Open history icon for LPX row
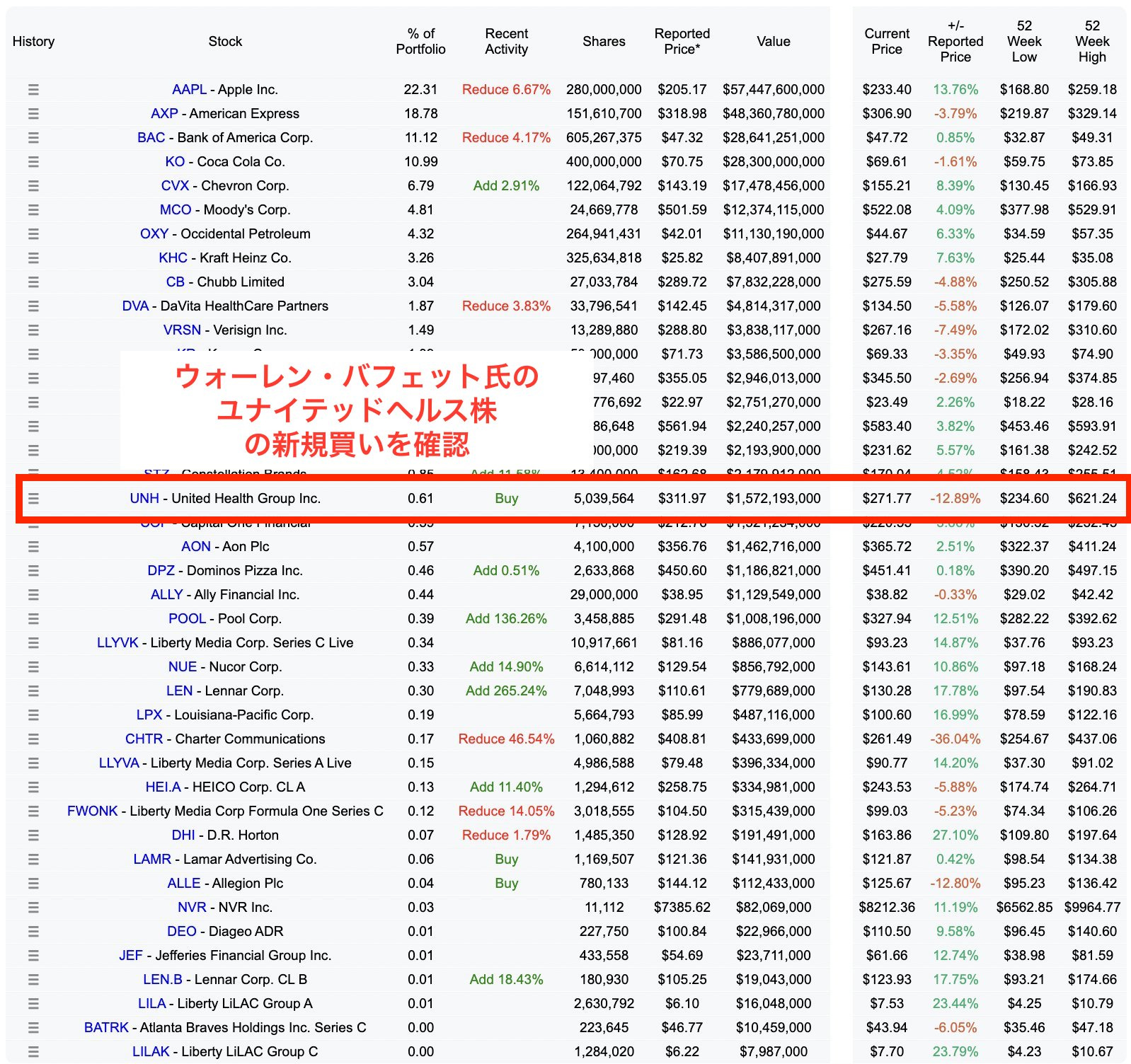This screenshot has height=1064, width=1131. pyautogui.click(x=33, y=715)
